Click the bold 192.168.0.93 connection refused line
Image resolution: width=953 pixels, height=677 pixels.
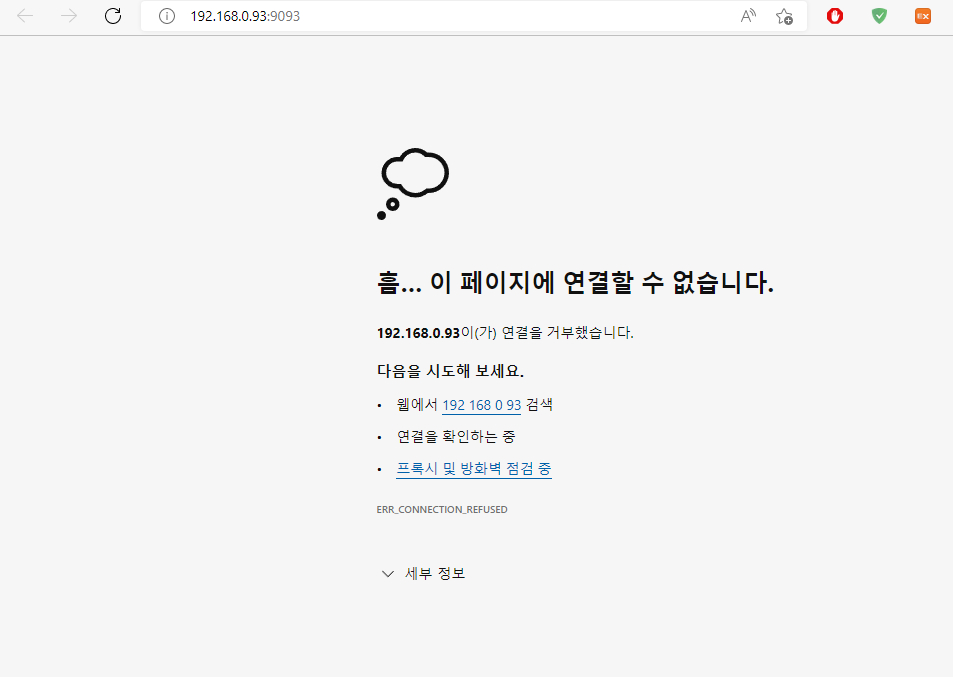(x=505, y=333)
